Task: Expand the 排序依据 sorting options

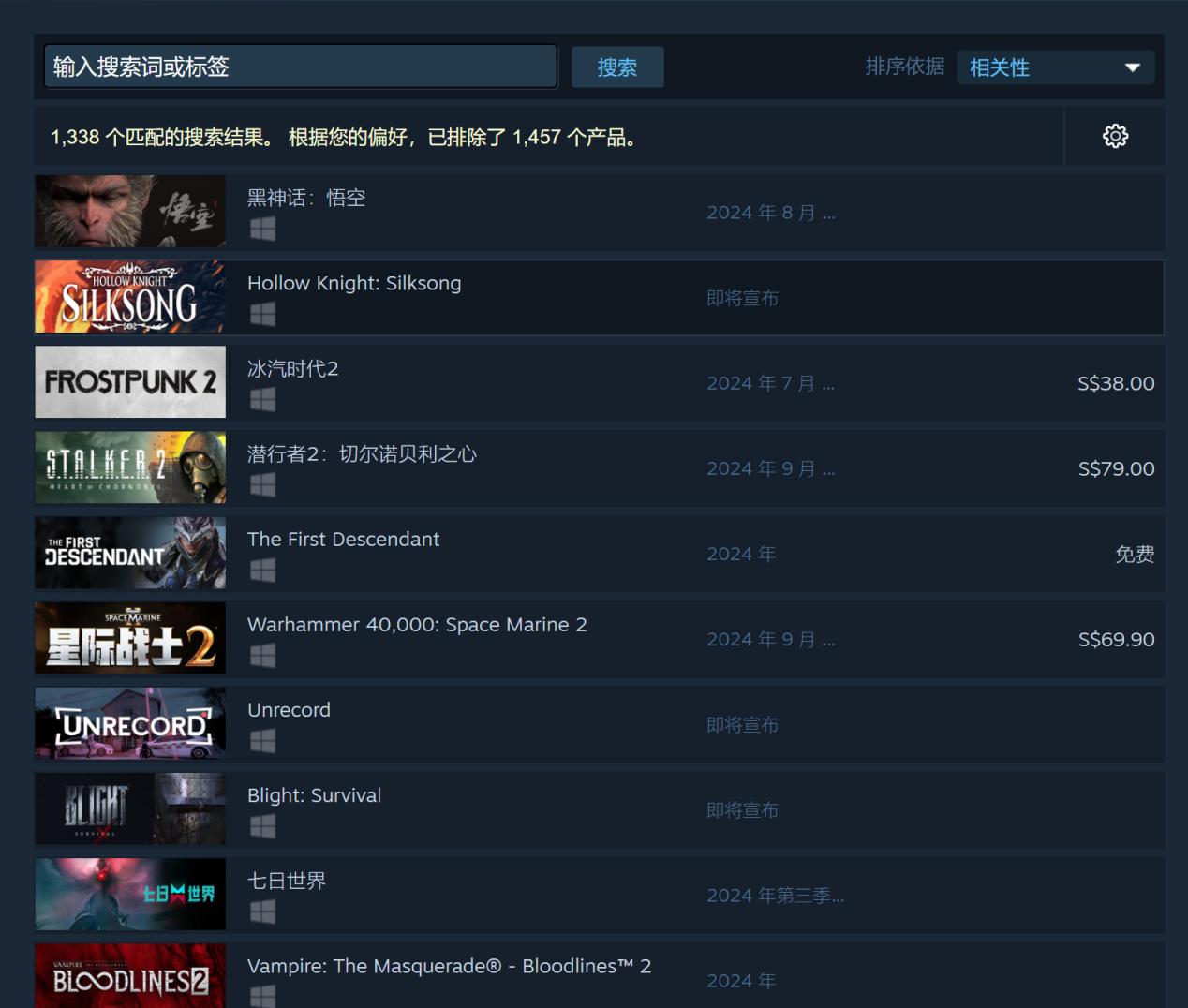Action: tap(1055, 67)
